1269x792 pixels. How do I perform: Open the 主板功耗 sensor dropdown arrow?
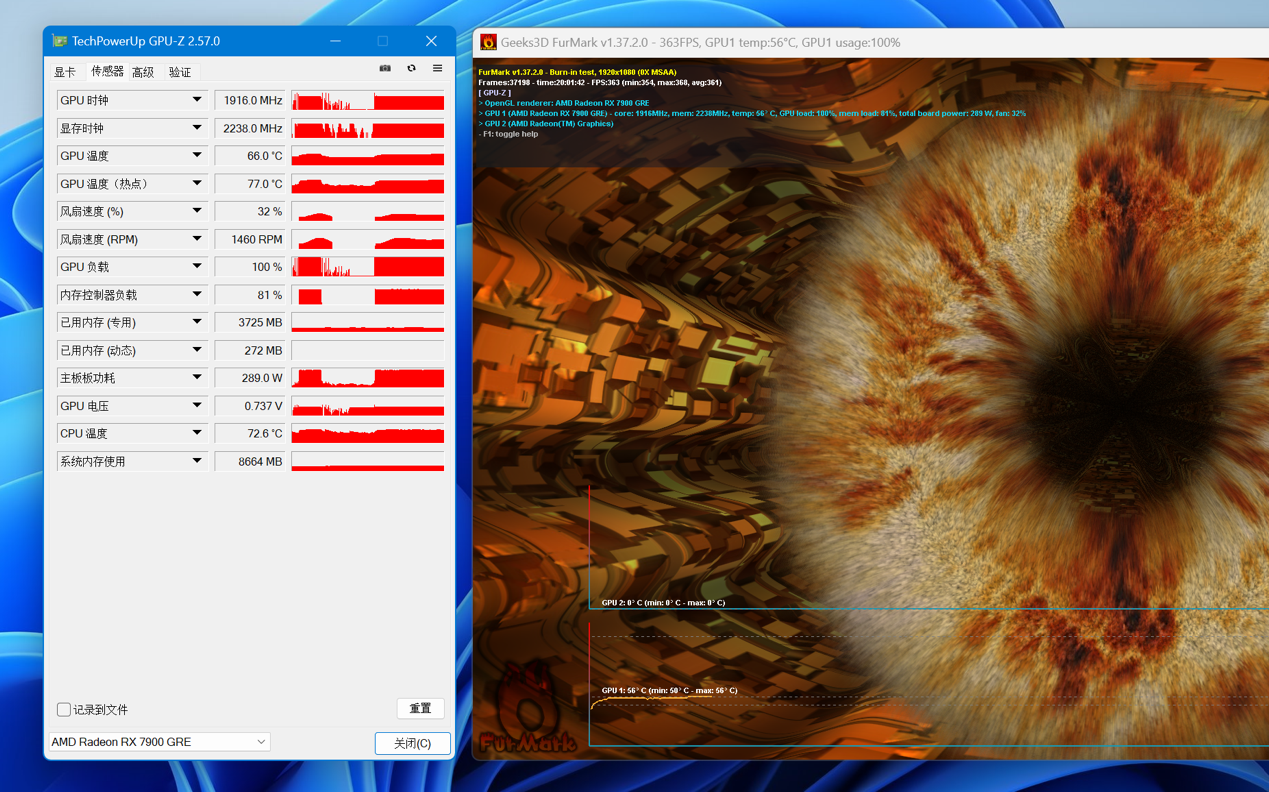coord(197,378)
